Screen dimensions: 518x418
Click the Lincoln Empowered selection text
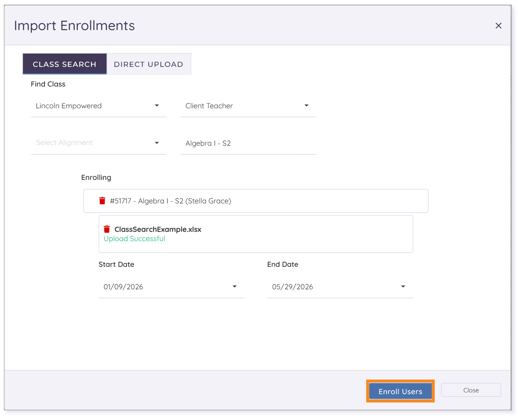69,106
